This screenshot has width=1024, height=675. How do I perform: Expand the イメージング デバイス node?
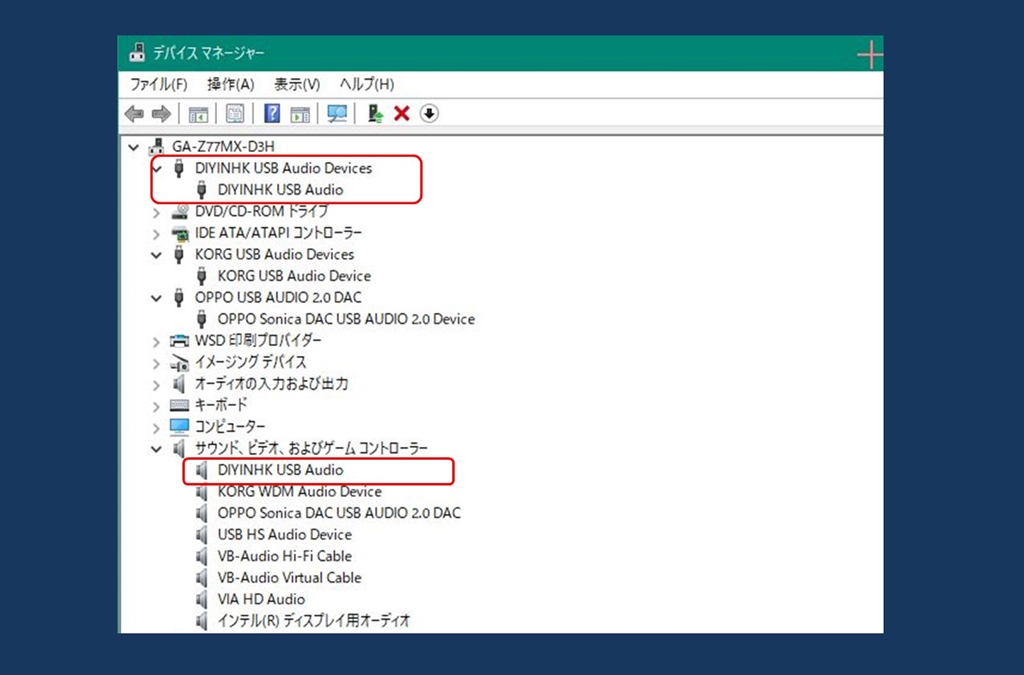click(x=156, y=363)
